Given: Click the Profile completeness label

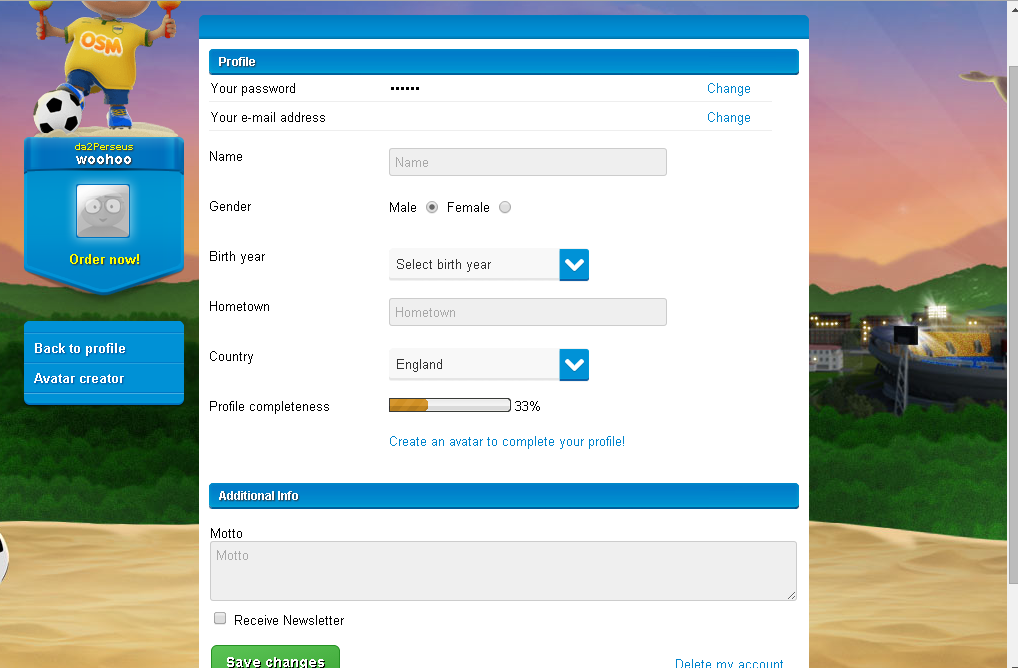Looking at the screenshot, I should [x=269, y=406].
